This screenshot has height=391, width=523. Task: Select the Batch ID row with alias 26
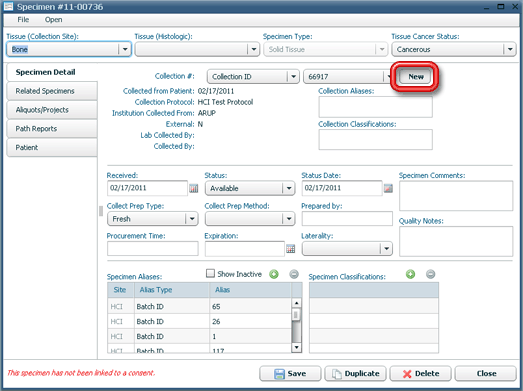[199, 321]
